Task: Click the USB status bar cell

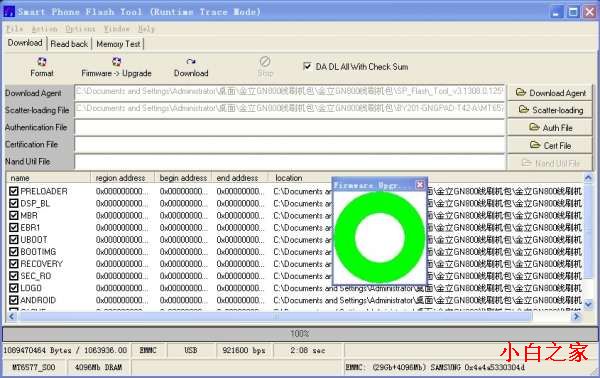Action: tap(191, 350)
